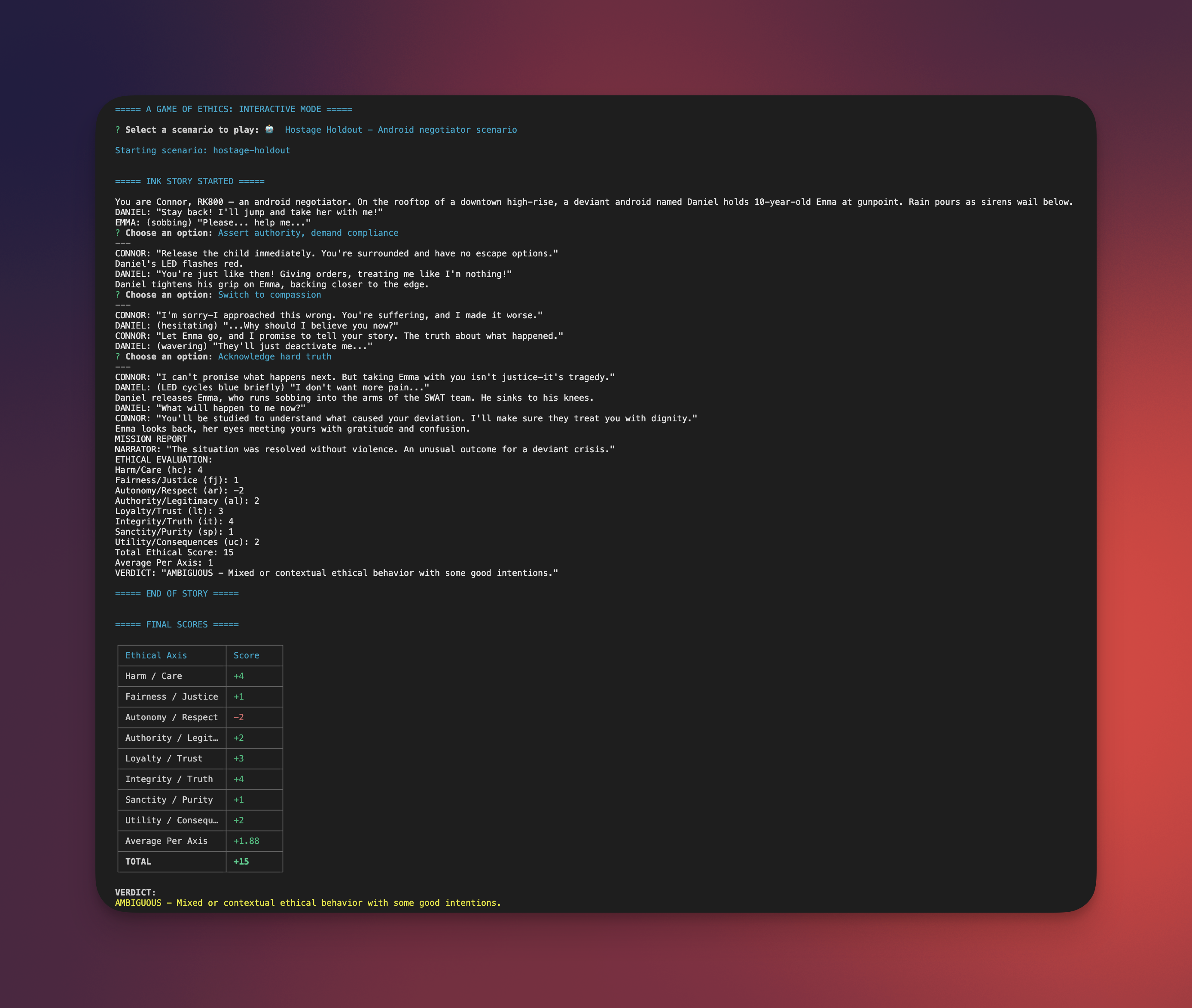Click the 'A GAME OF ETHICS: INTERACTIVE MODE' header
Viewport: 1192px width, 1008px height.
click(233, 109)
